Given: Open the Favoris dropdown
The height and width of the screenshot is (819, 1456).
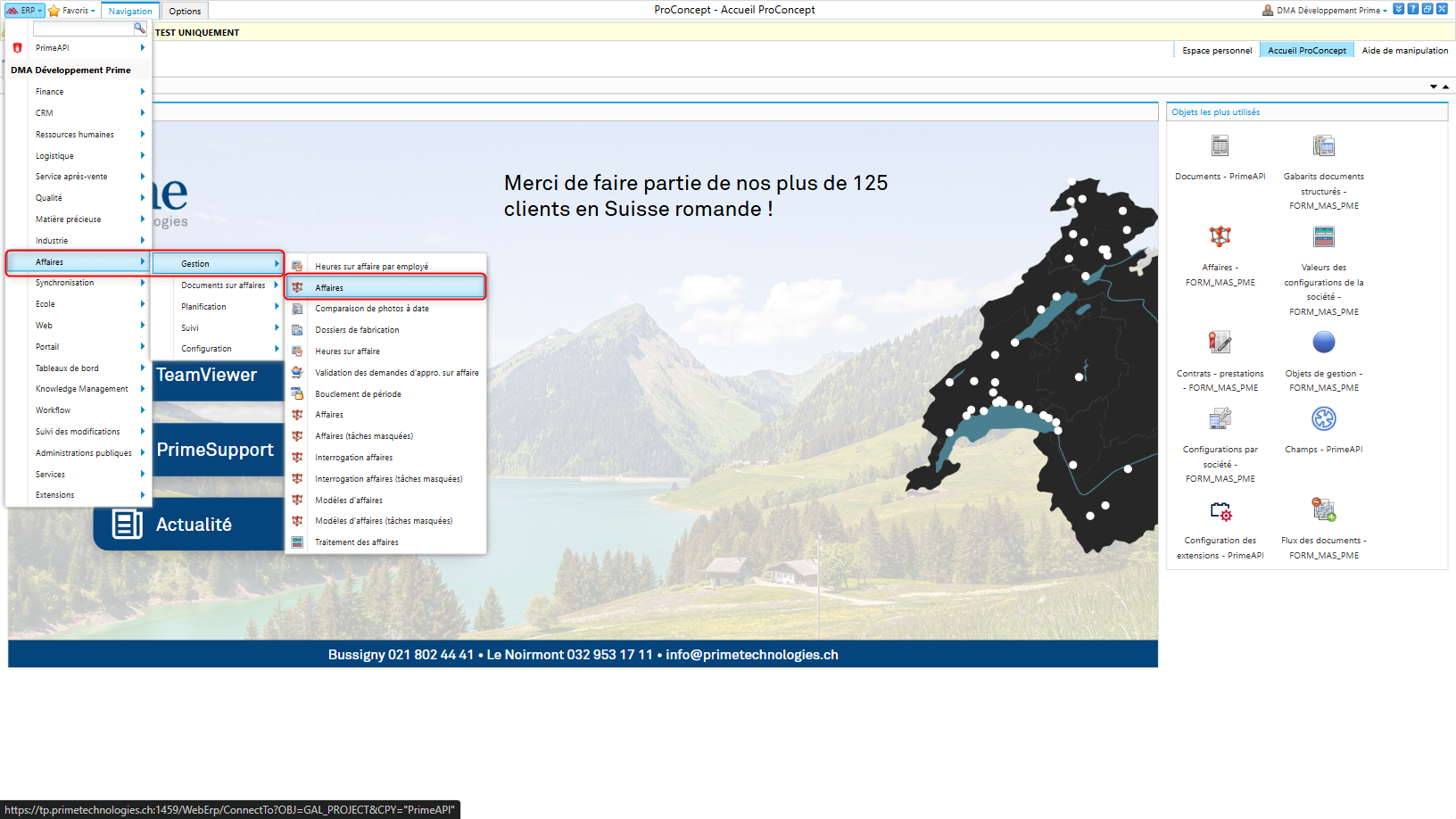Looking at the screenshot, I should (x=72, y=11).
